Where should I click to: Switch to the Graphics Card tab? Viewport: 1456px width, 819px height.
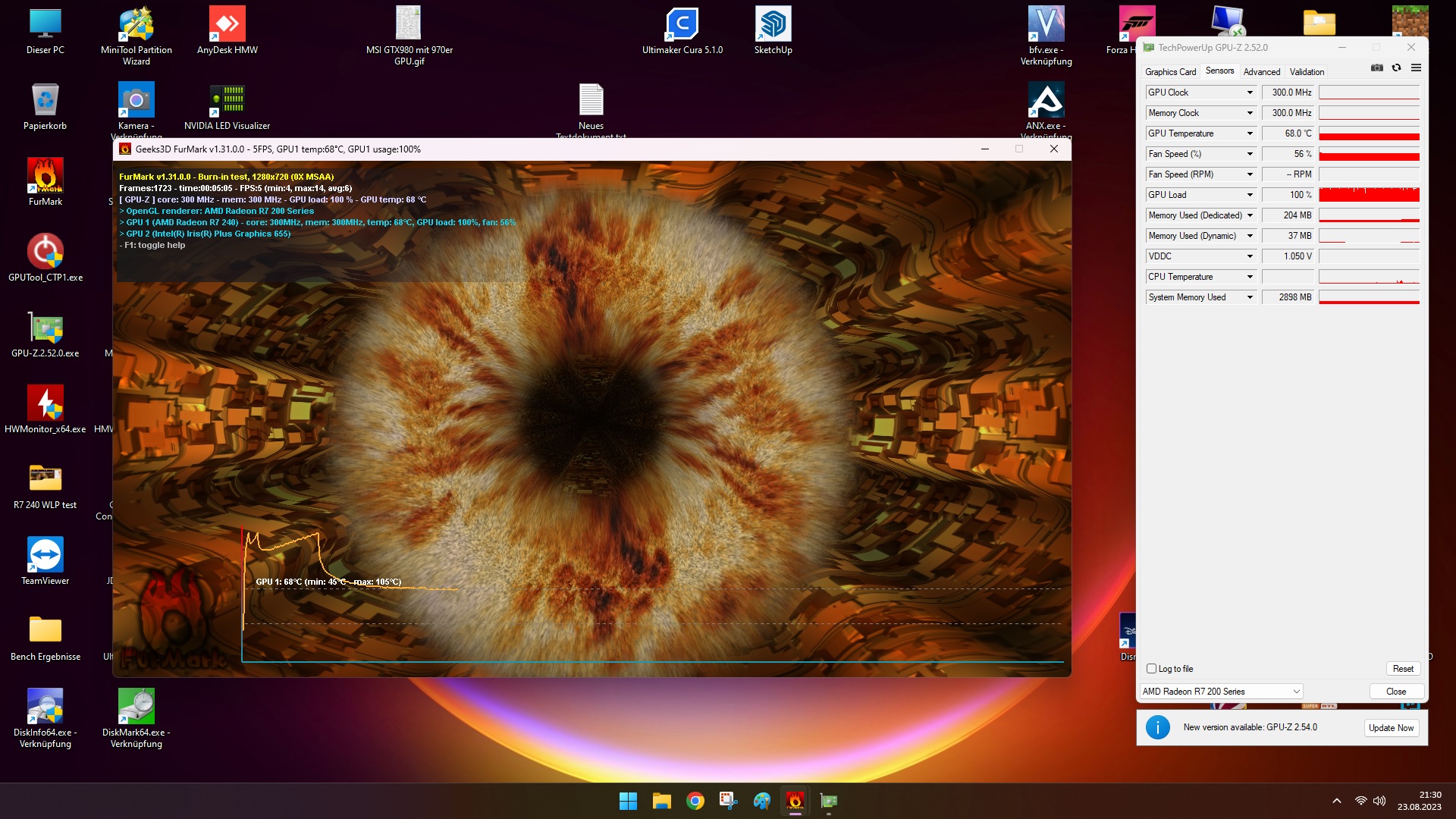[x=1170, y=72]
